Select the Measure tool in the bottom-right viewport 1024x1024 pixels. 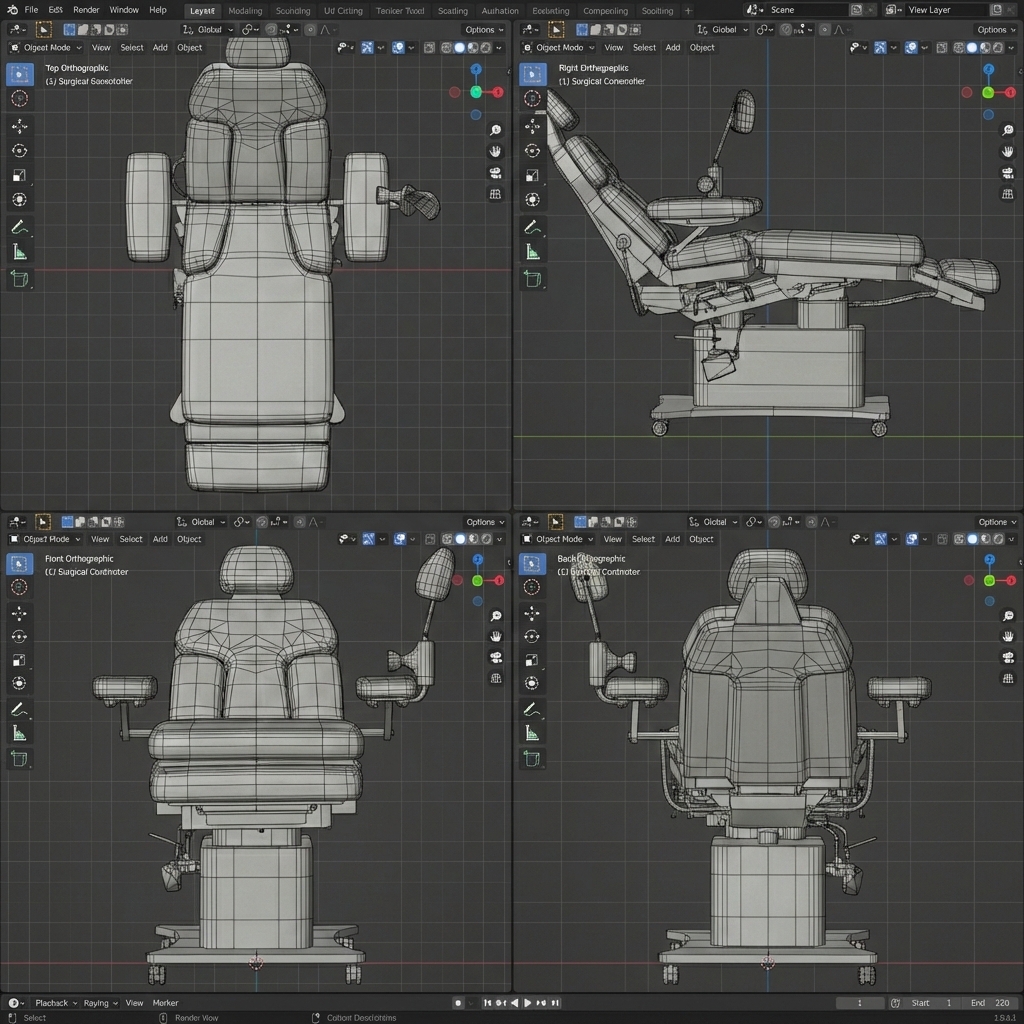(532, 733)
